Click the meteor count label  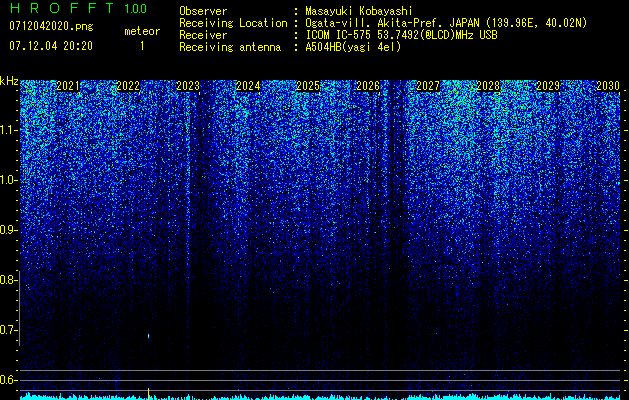pos(142,31)
